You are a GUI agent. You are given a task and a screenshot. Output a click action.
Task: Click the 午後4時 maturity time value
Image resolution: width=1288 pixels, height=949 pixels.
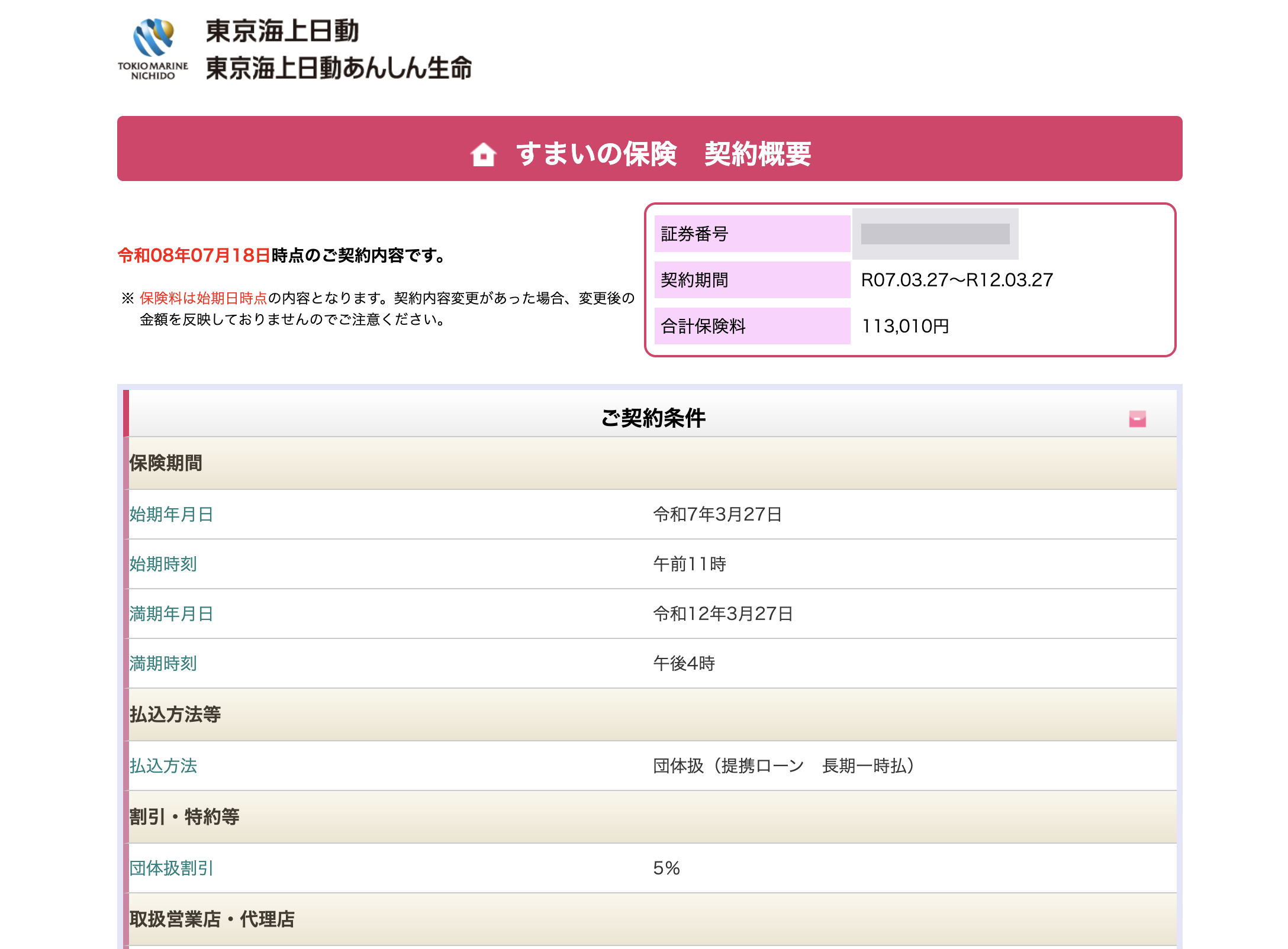(x=684, y=663)
